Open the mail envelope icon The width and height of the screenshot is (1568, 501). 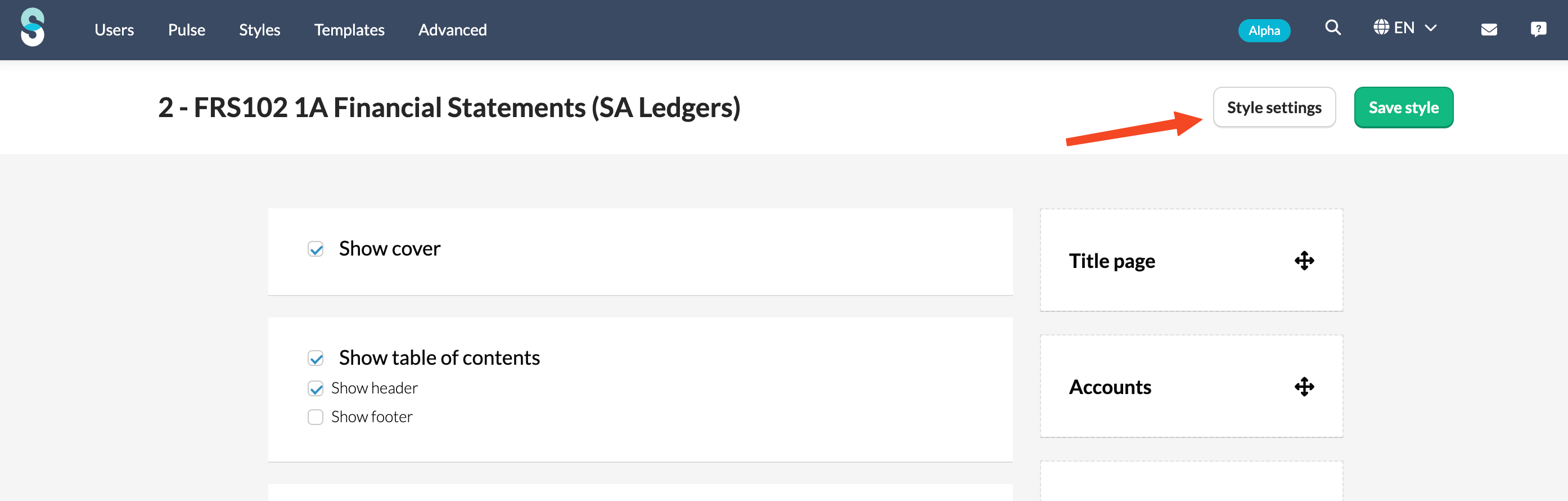point(1489,29)
